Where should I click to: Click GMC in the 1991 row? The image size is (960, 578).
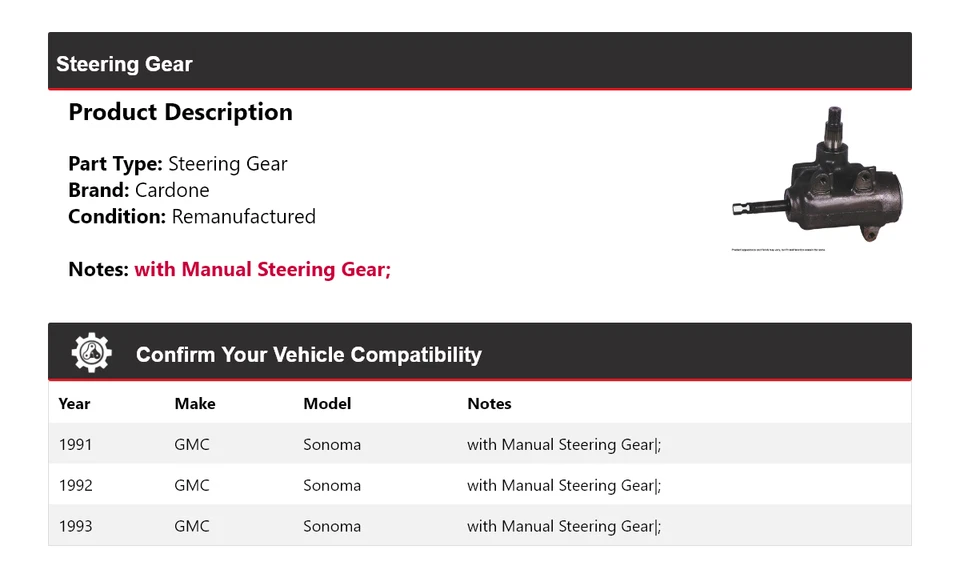(x=192, y=444)
